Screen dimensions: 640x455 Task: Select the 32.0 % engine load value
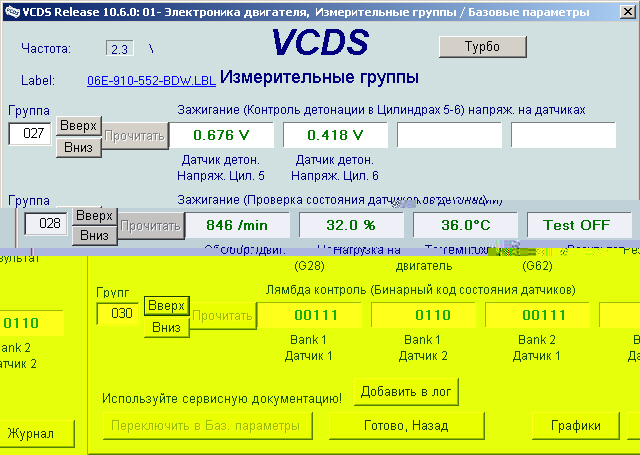(351, 225)
